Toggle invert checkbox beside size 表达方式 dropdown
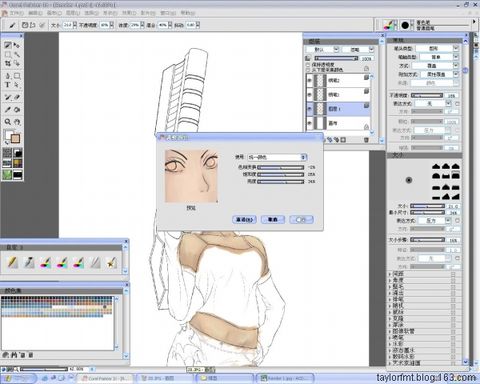Screen dimensions: 480x384 (x=457, y=220)
